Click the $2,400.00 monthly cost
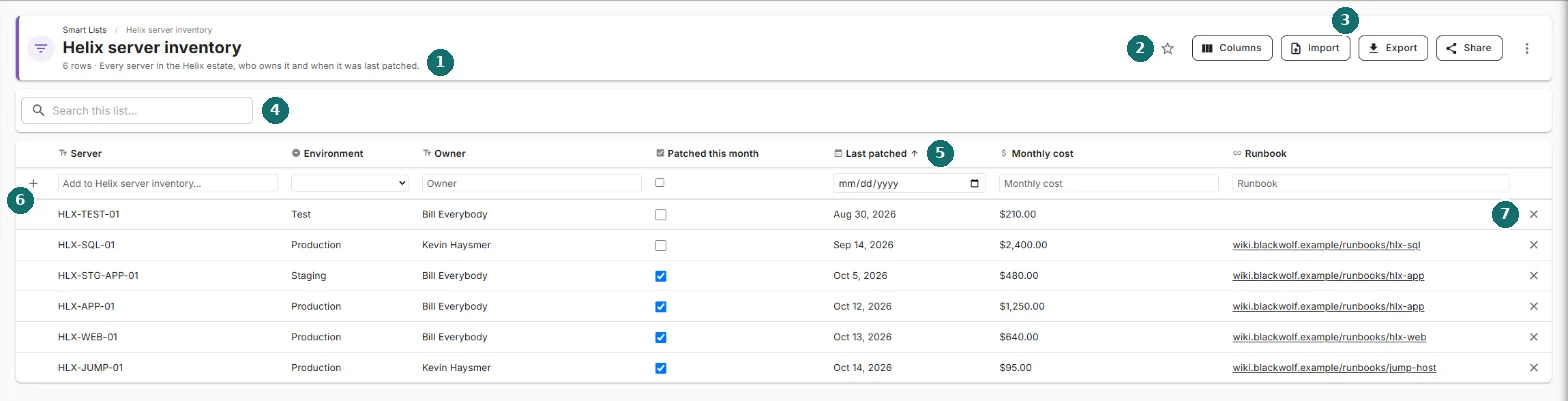 pos(1023,245)
